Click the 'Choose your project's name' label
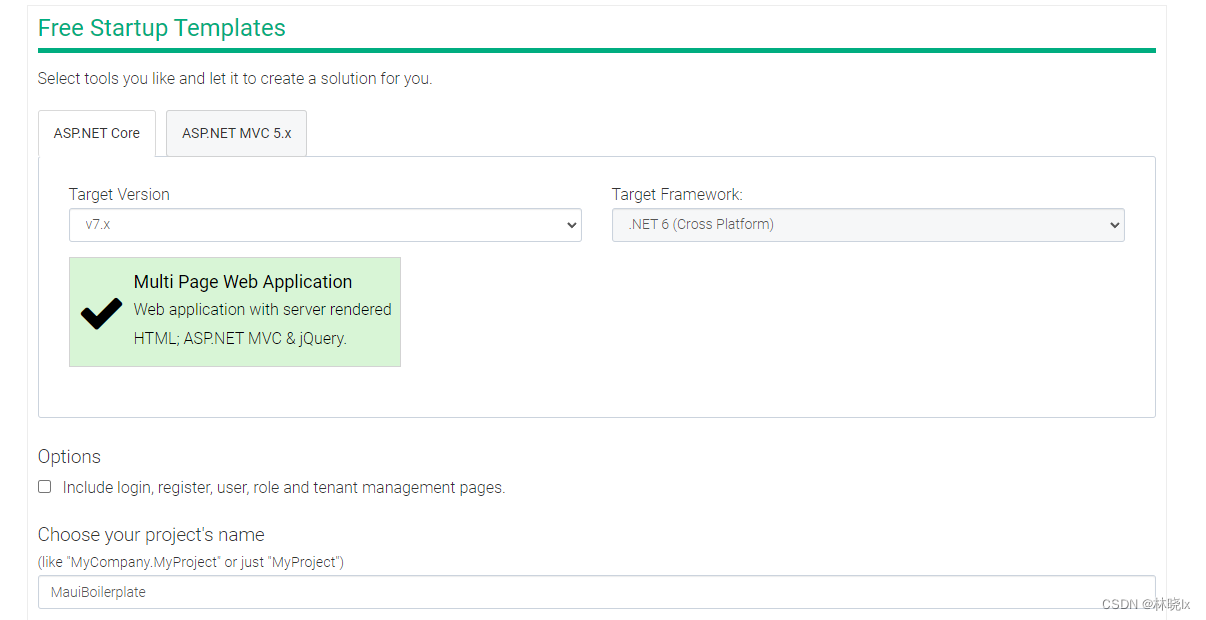This screenshot has width=1206, height=620. click(151, 535)
